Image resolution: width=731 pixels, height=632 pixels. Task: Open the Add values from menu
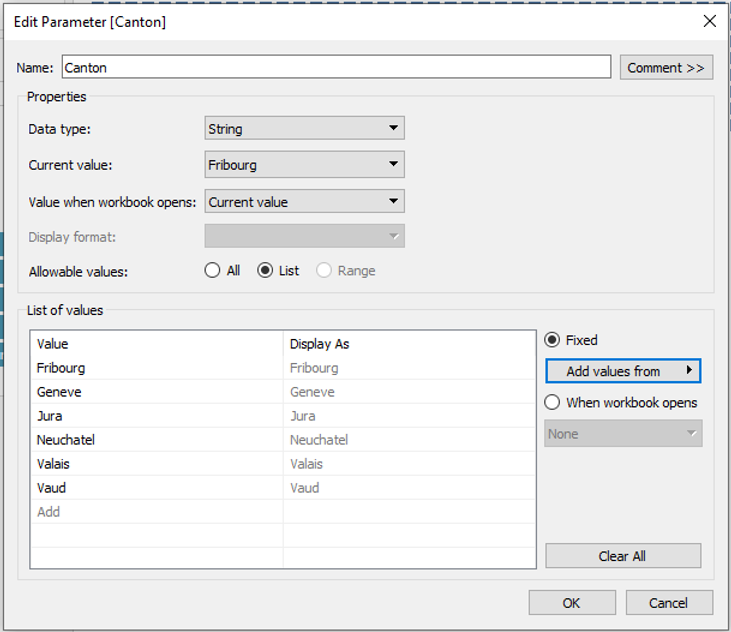[623, 371]
